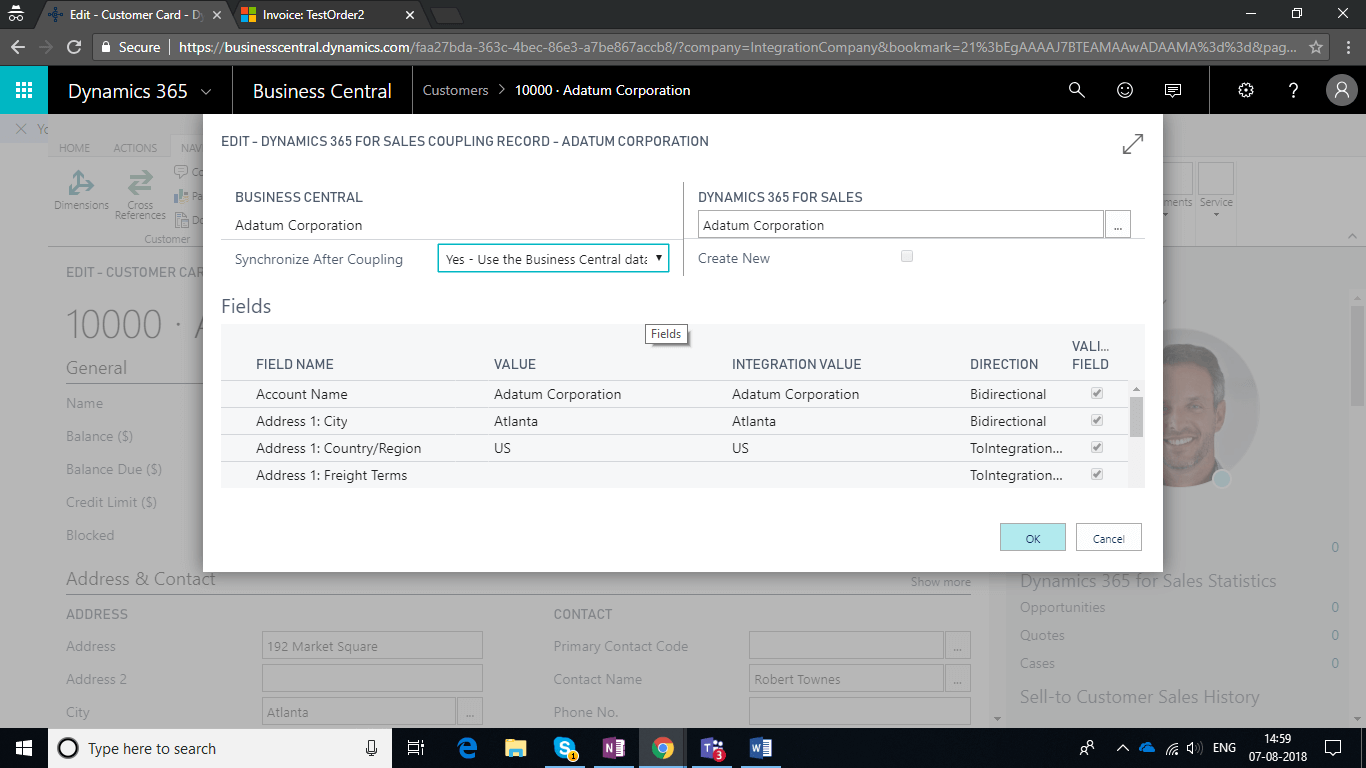Click the help question mark icon
Screen dimensions: 1366x768
pyautogui.click(x=1294, y=90)
